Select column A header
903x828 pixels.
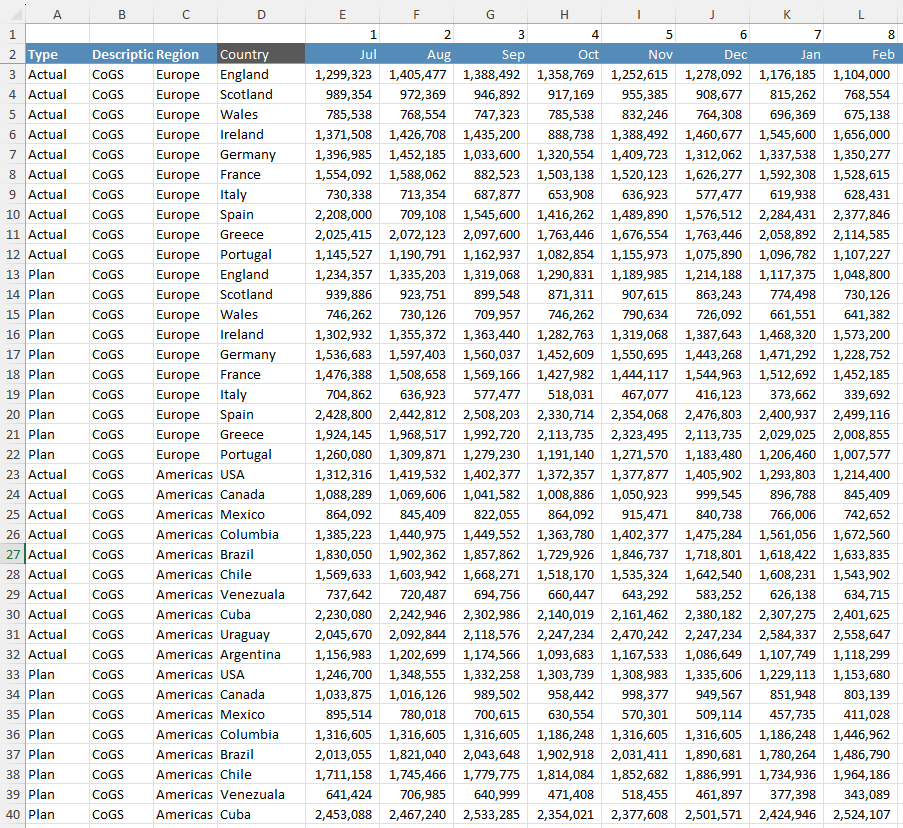58,14
